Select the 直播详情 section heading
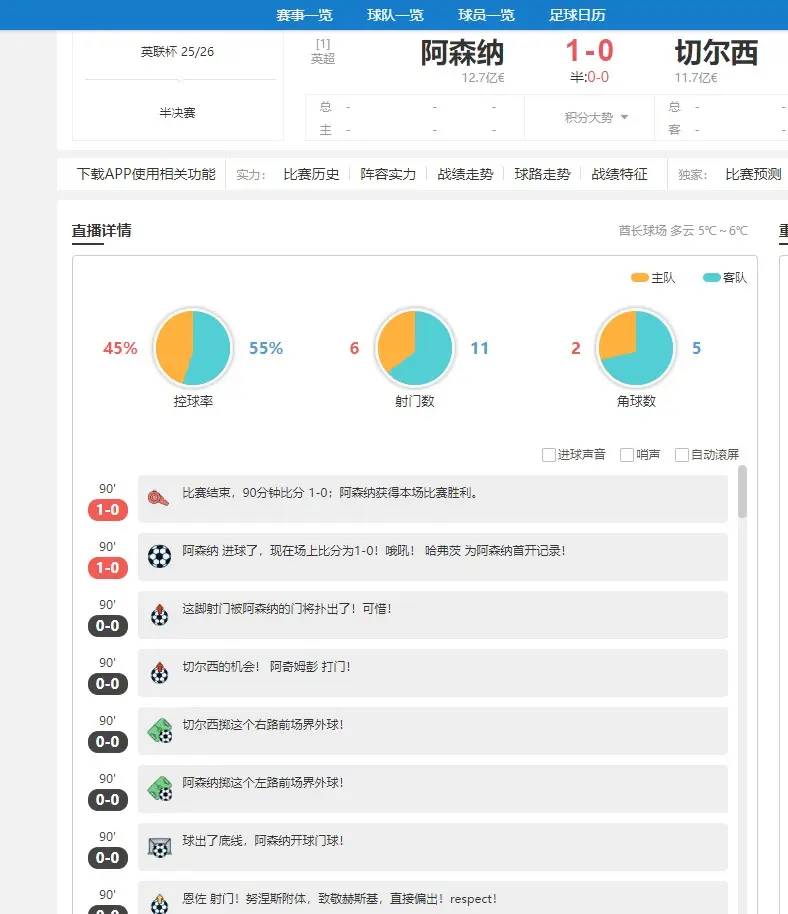Viewport: 788px width, 914px height. (x=101, y=231)
